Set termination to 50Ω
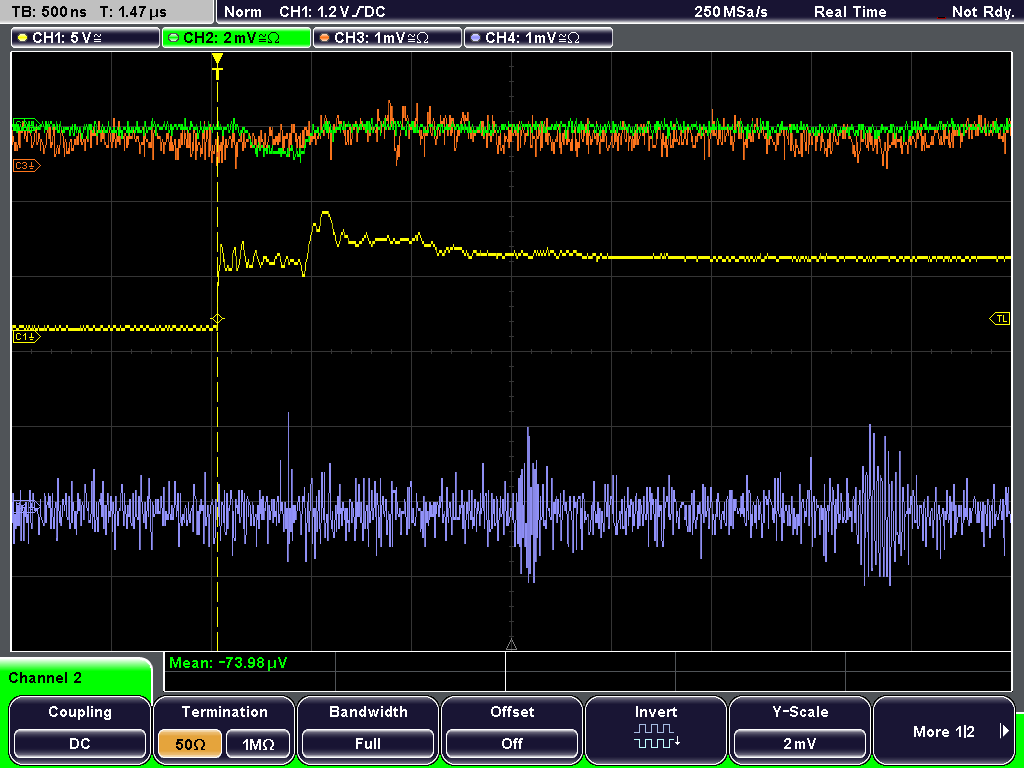The width and height of the screenshot is (1024, 768). pyautogui.click(x=190, y=744)
